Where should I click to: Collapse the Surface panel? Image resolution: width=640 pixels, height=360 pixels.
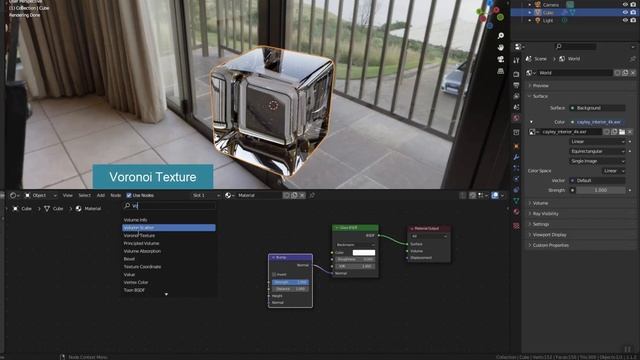(539, 96)
